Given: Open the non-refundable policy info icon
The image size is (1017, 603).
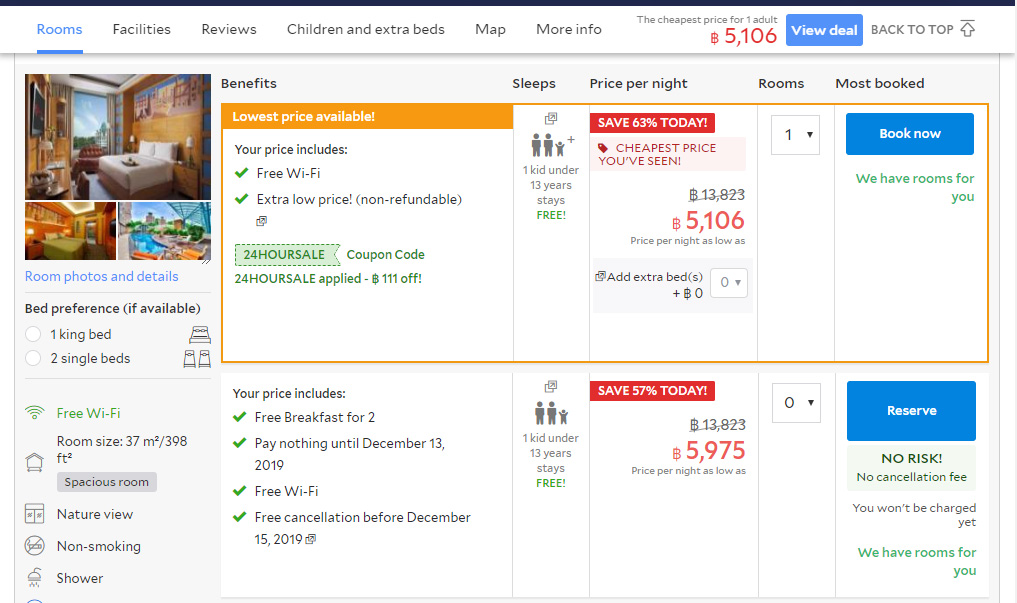Looking at the screenshot, I should coord(262,221).
